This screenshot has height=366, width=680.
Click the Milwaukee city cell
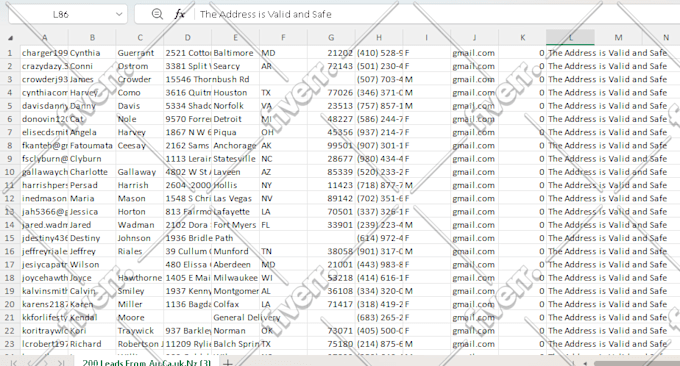235,278
